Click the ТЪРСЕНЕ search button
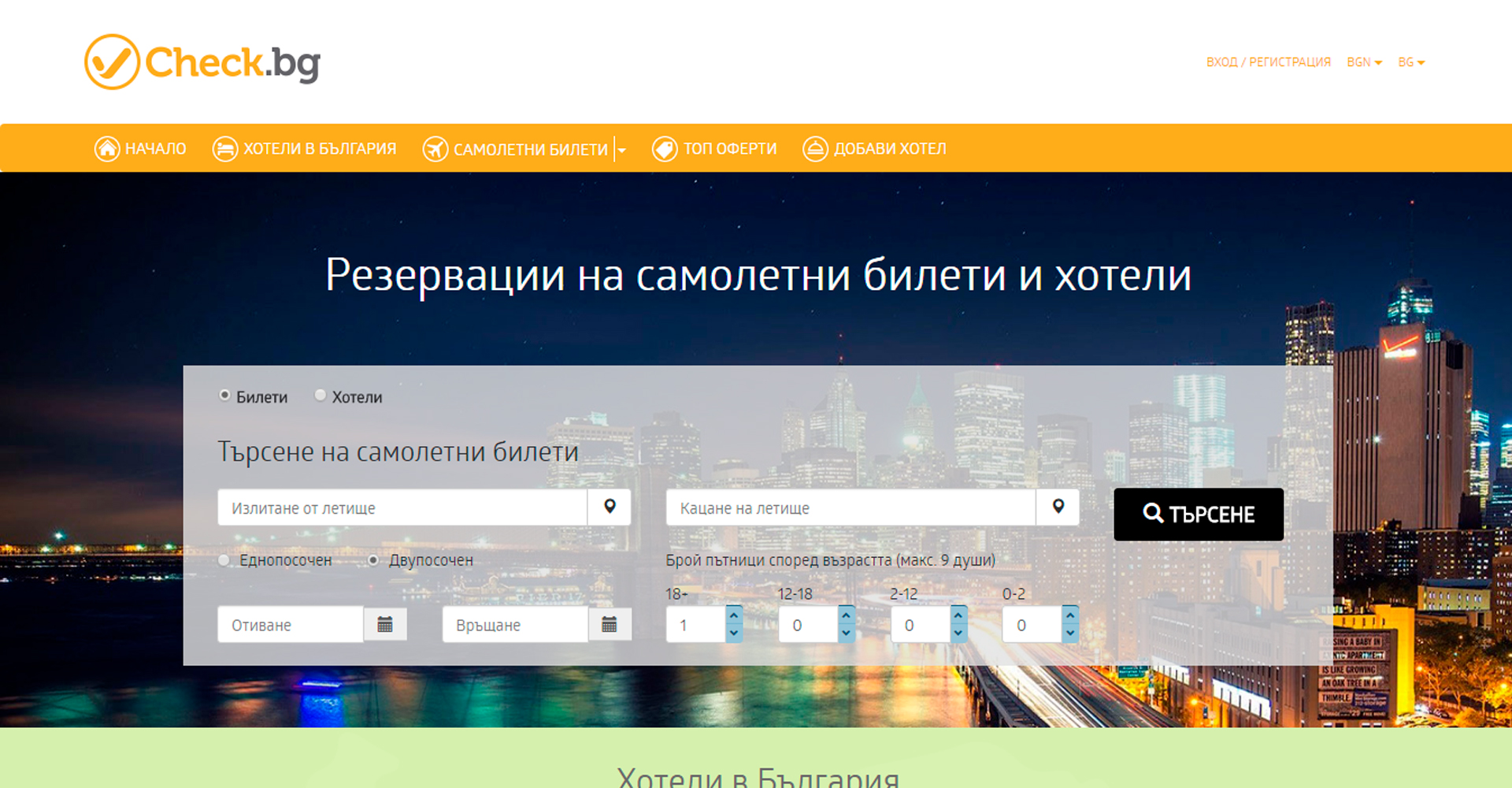The image size is (1512, 788). [1198, 514]
